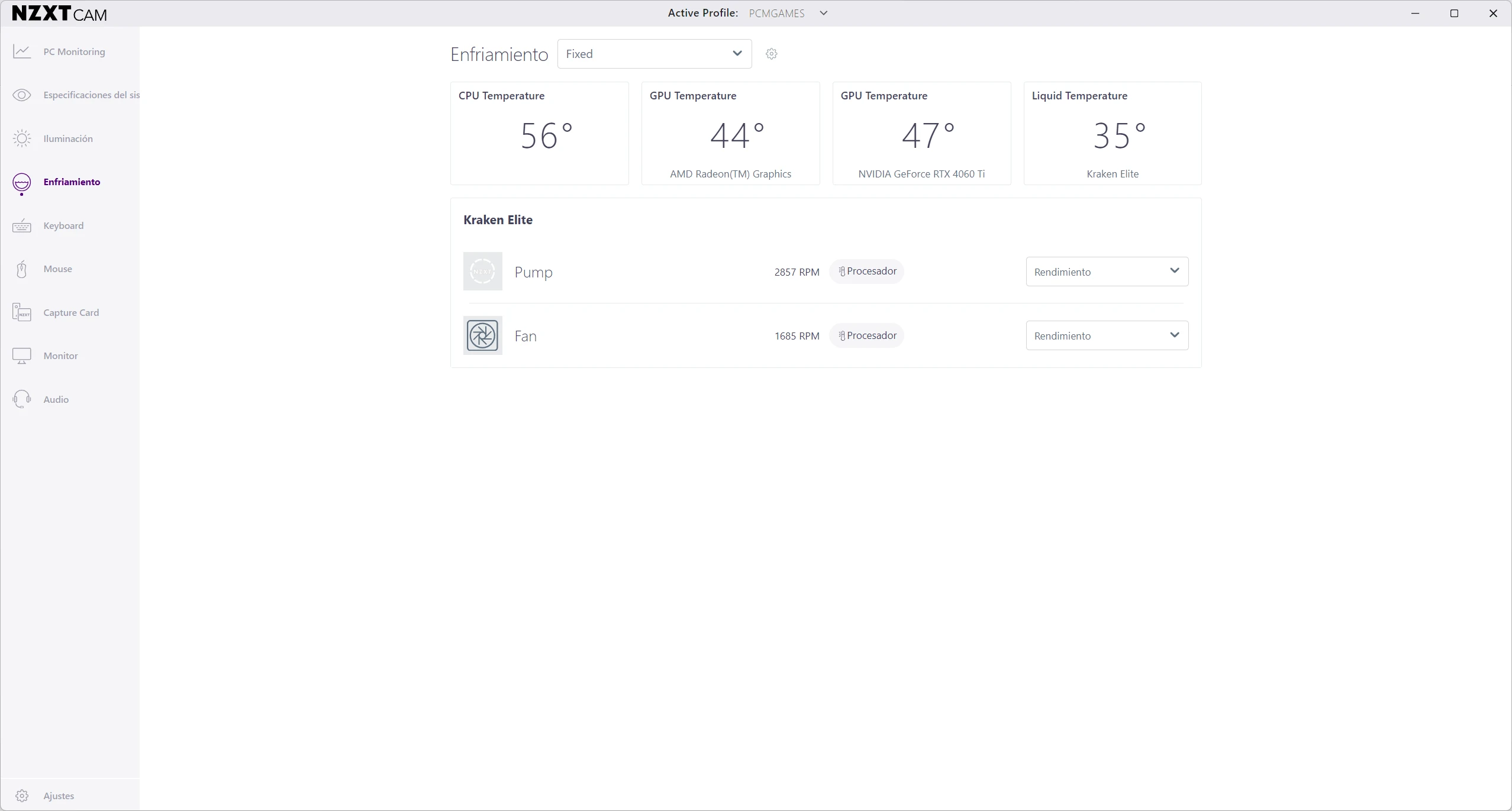Click Procesador source chip for Fan
Image resolution: width=1512 pixels, height=811 pixels.
click(x=866, y=335)
